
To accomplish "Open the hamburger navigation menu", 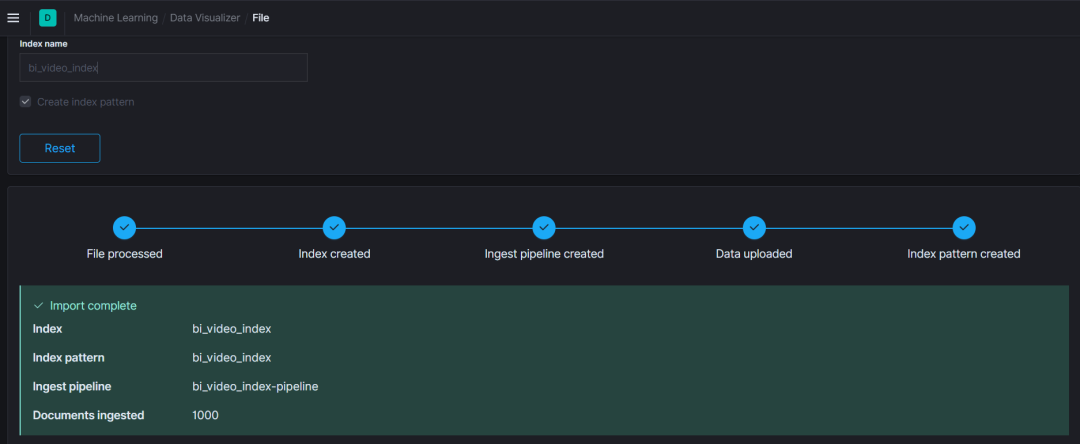I will (x=13, y=18).
